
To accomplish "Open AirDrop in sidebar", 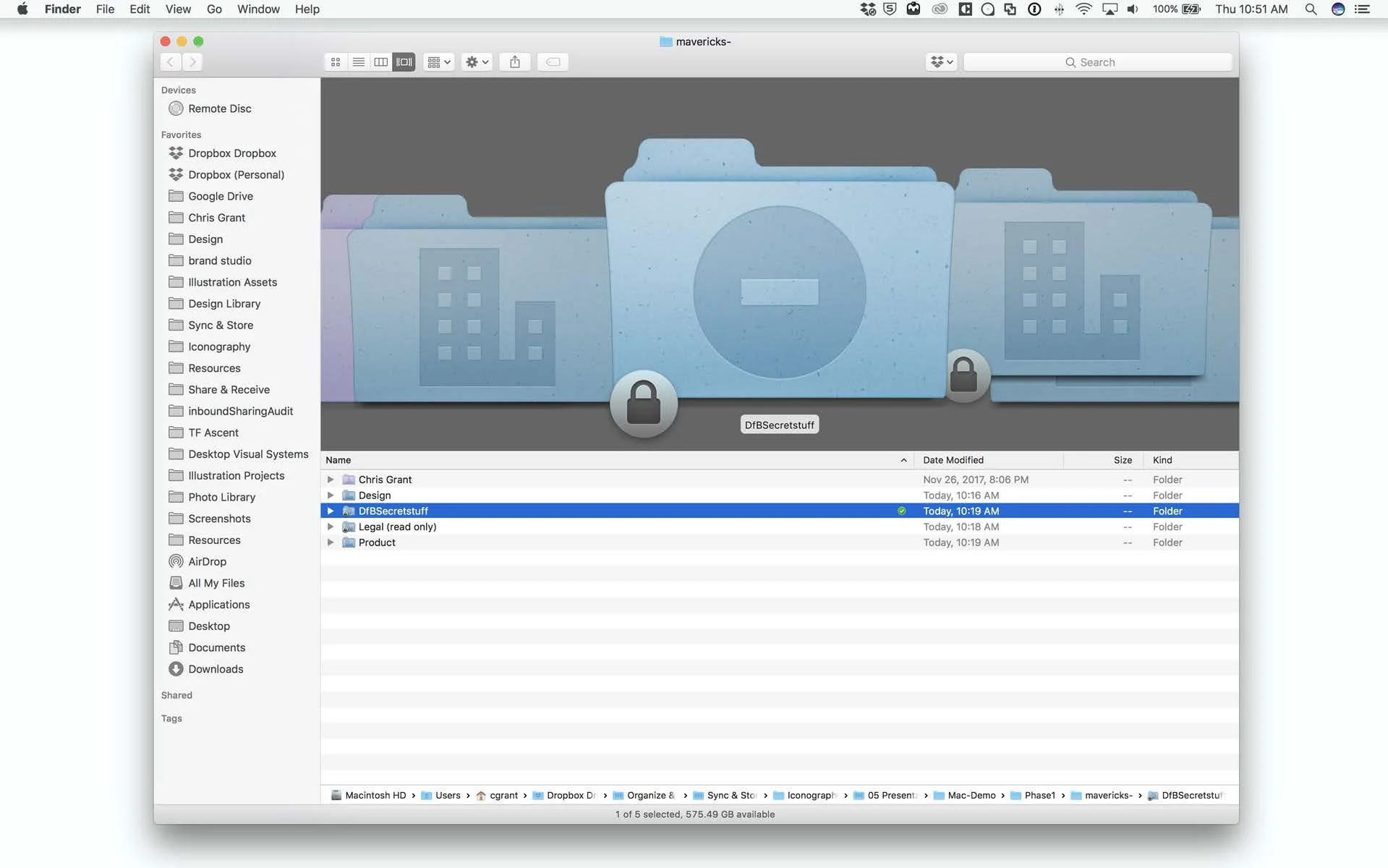I will [207, 561].
